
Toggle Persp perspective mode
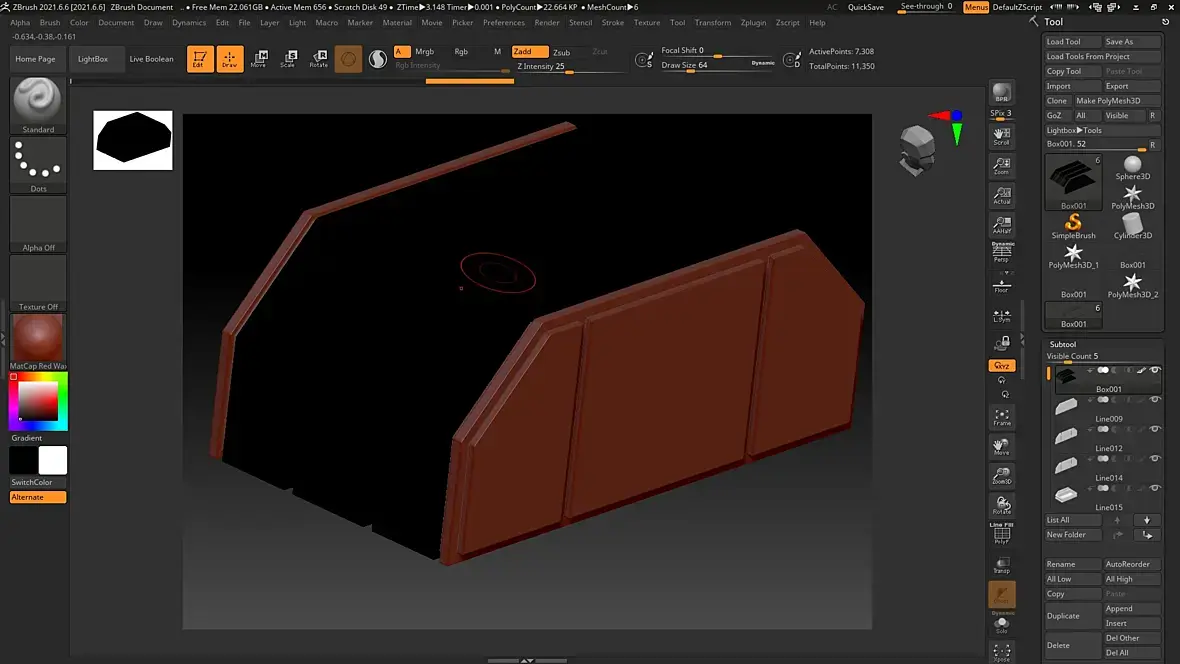point(1001,254)
